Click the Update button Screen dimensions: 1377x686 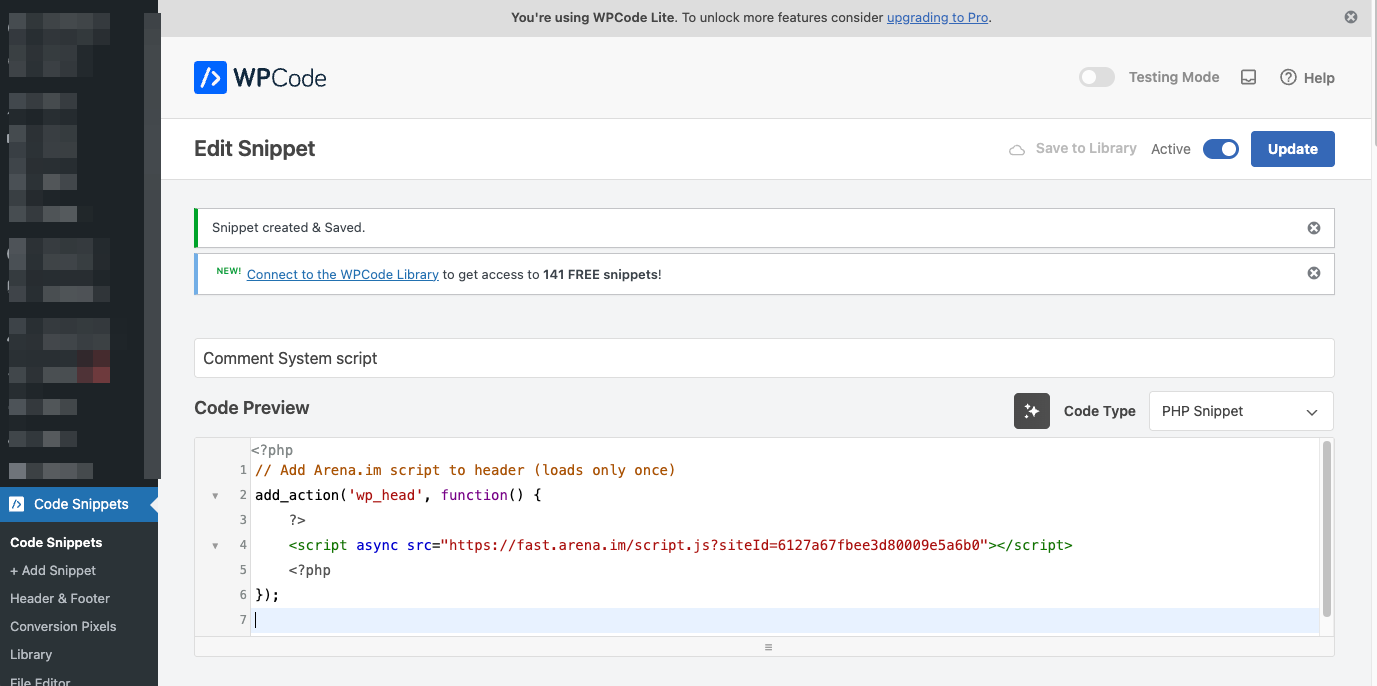click(x=1293, y=149)
